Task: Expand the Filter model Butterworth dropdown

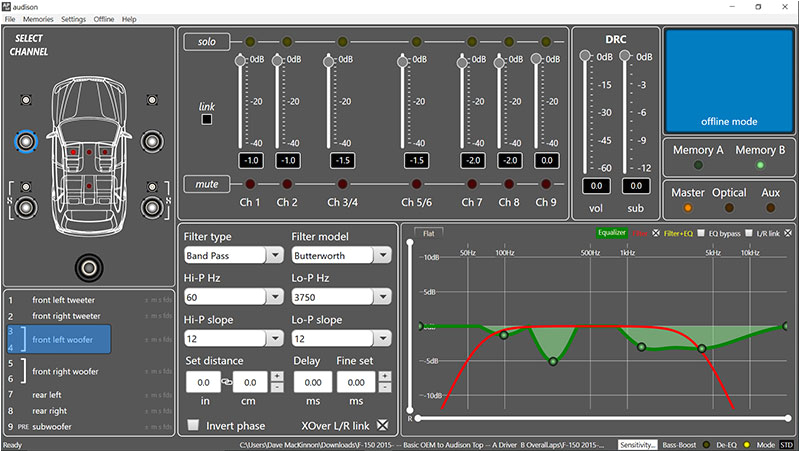Action: point(340,256)
